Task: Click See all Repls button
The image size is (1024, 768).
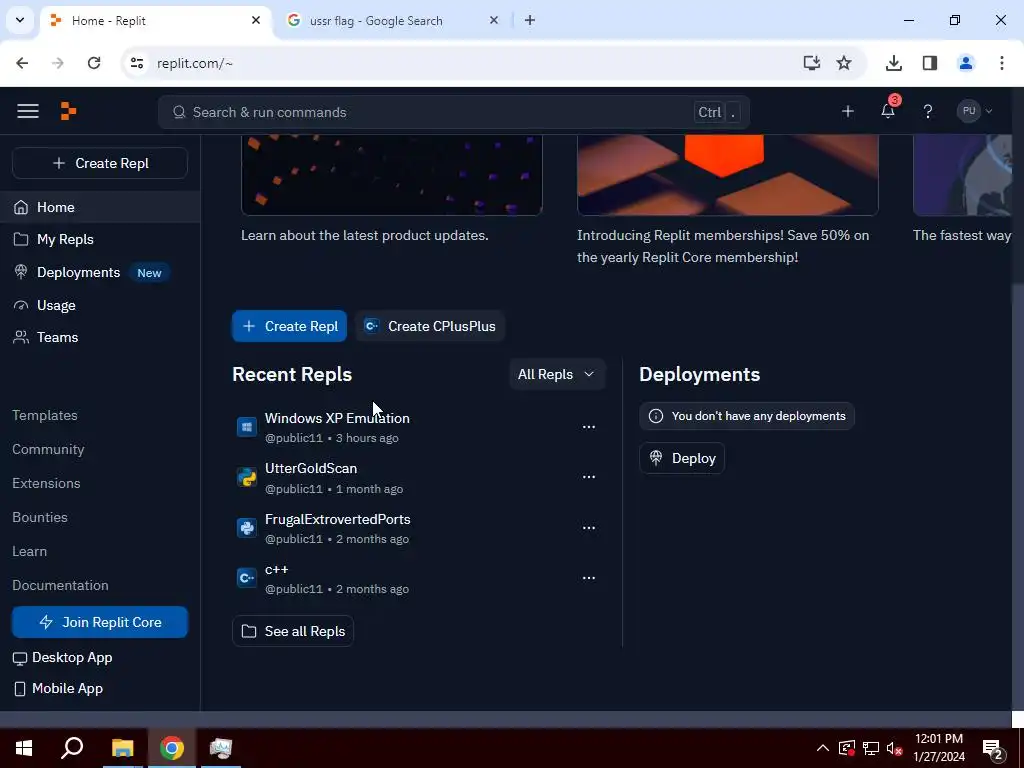Action: 293,632
